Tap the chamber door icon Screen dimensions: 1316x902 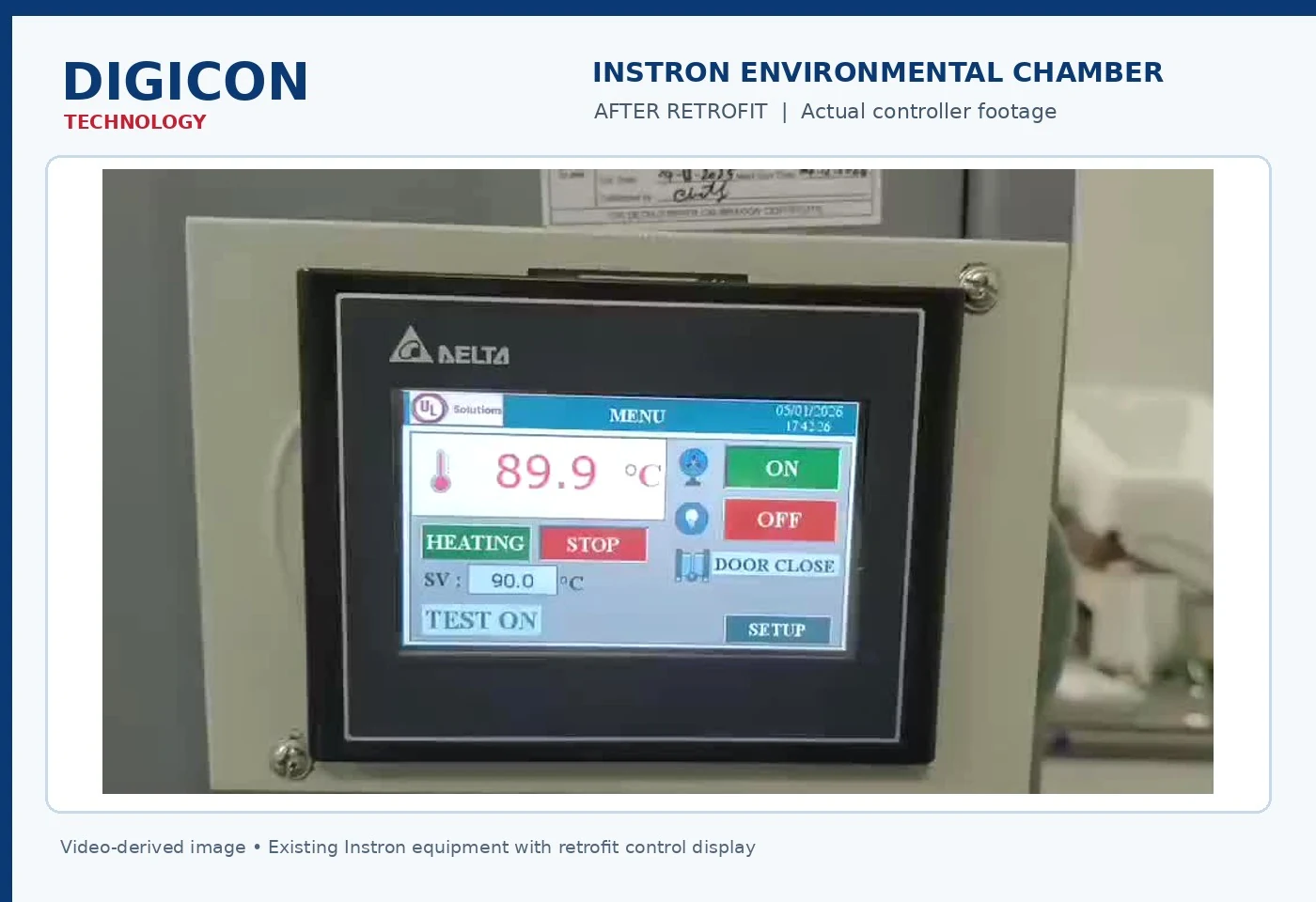click(692, 566)
